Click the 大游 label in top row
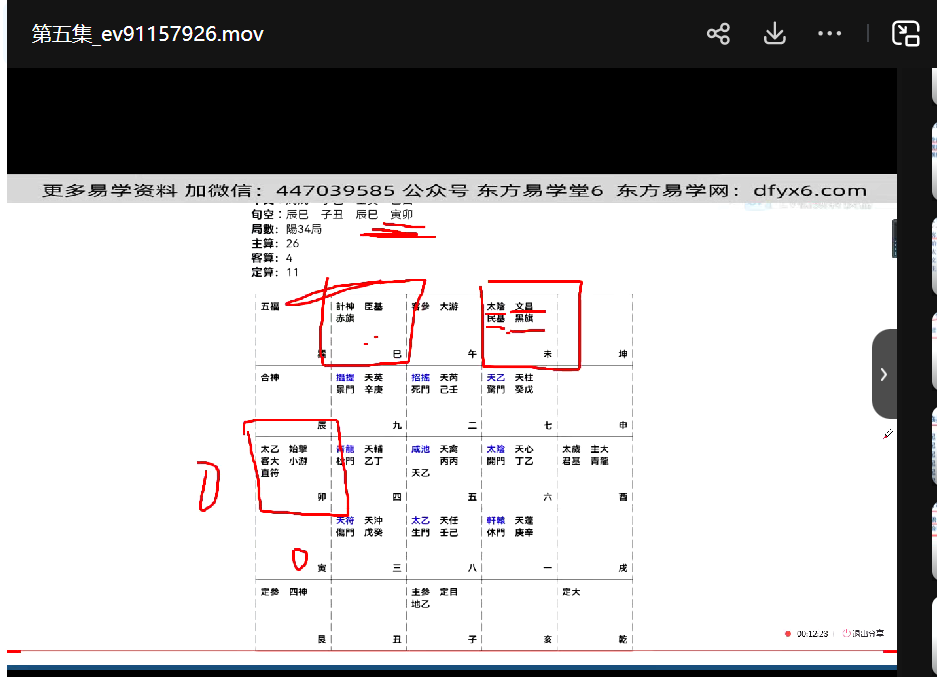This screenshot has height=677, width=937. point(449,306)
